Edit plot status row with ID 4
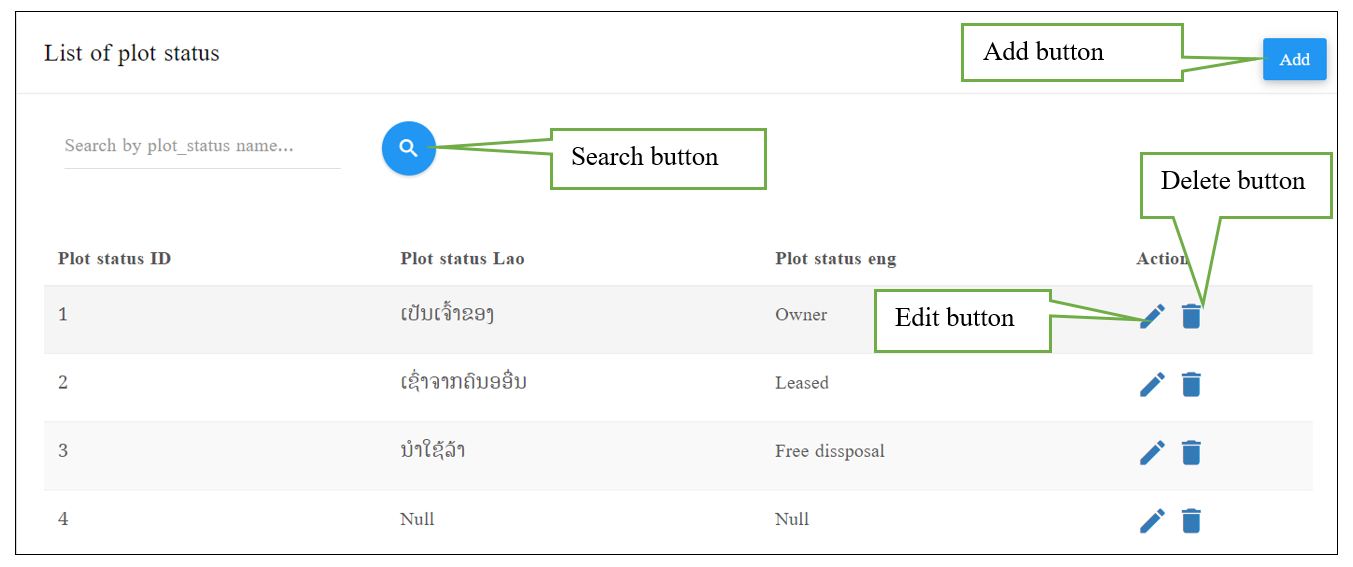The height and width of the screenshot is (567, 1353). coord(1153,520)
